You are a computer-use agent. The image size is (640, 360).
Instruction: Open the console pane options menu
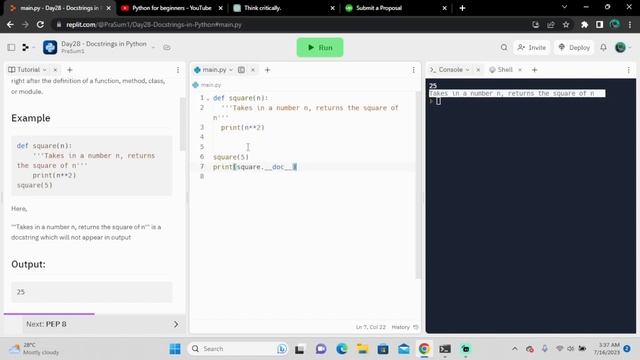point(629,70)
